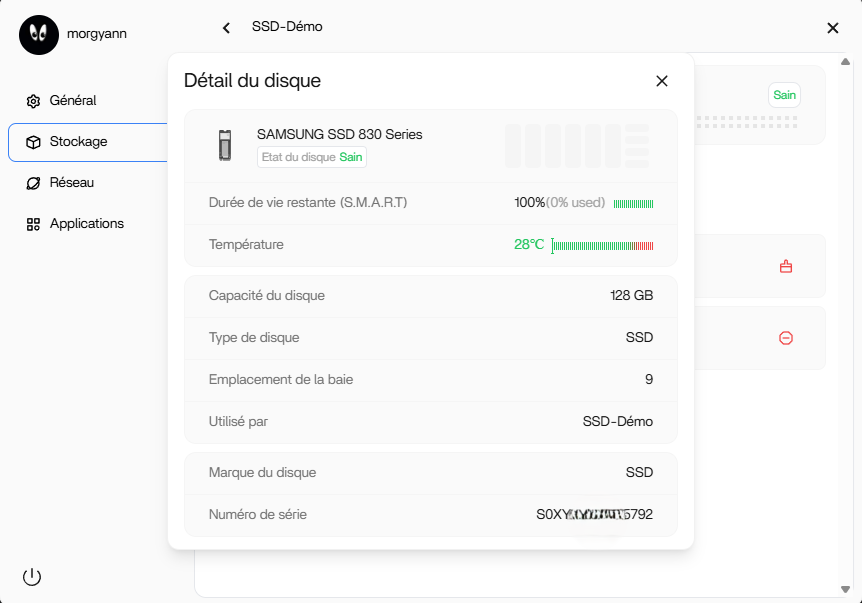
Task: Click the SSD-Démo value in Utilisé par
Action: point(618,422)
